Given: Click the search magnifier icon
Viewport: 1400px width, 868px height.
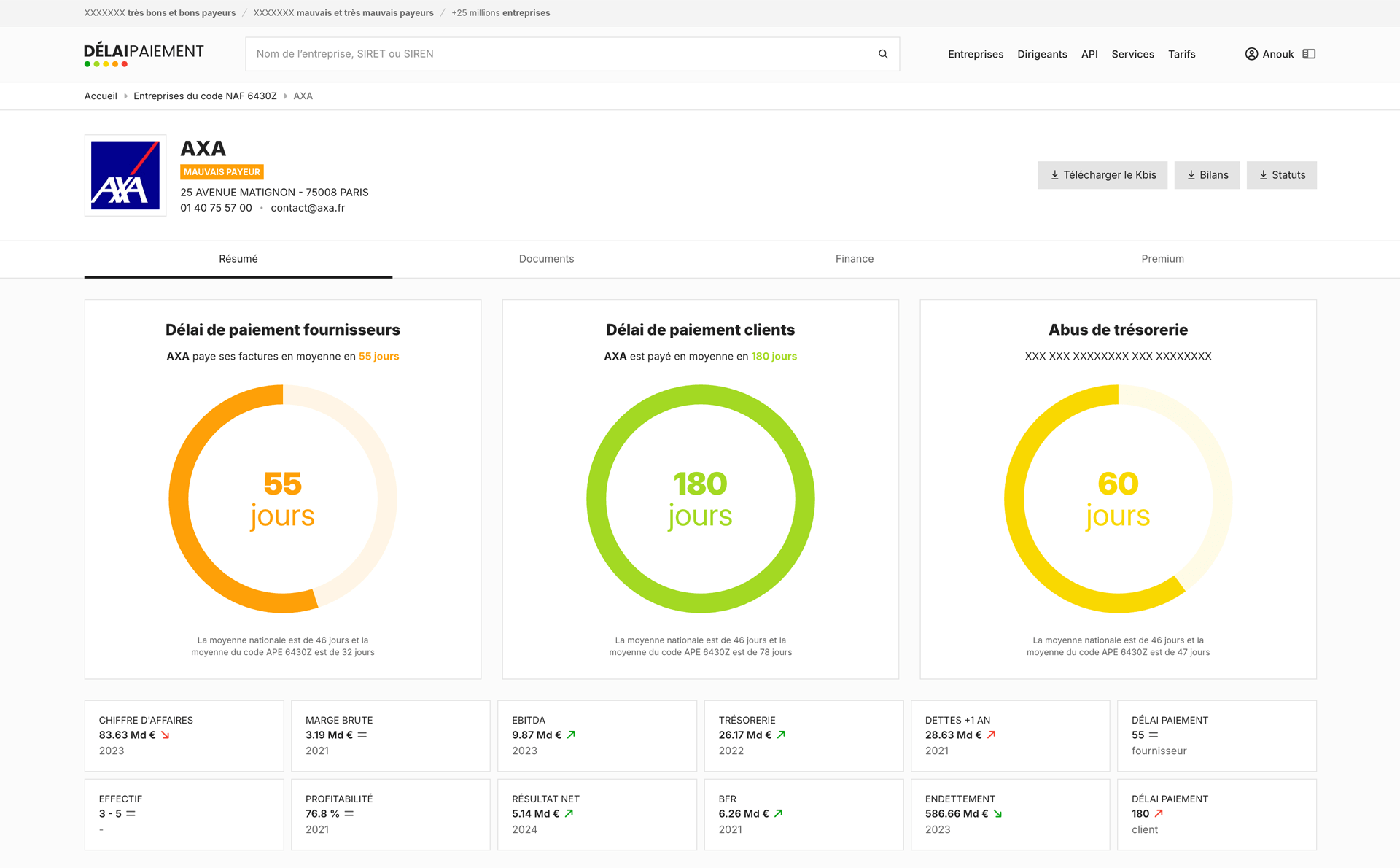Looking at the screenshot, I should (883, 54).
